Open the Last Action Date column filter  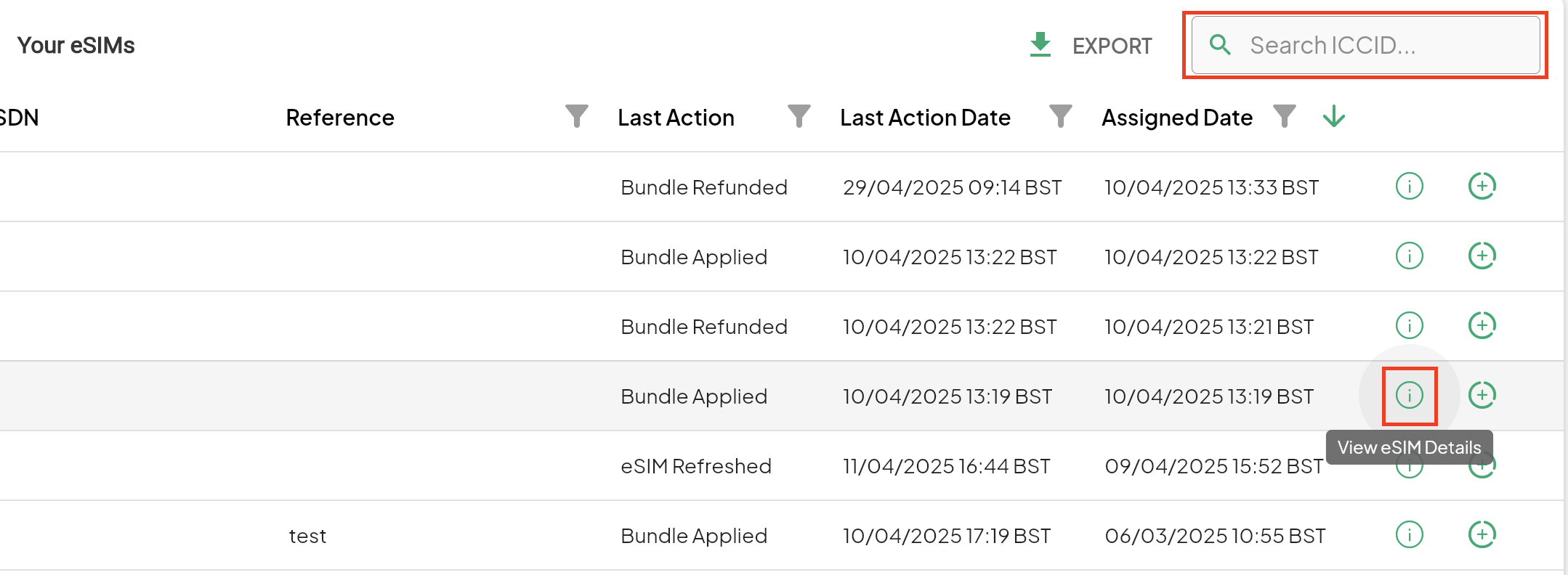[1061, 116]
